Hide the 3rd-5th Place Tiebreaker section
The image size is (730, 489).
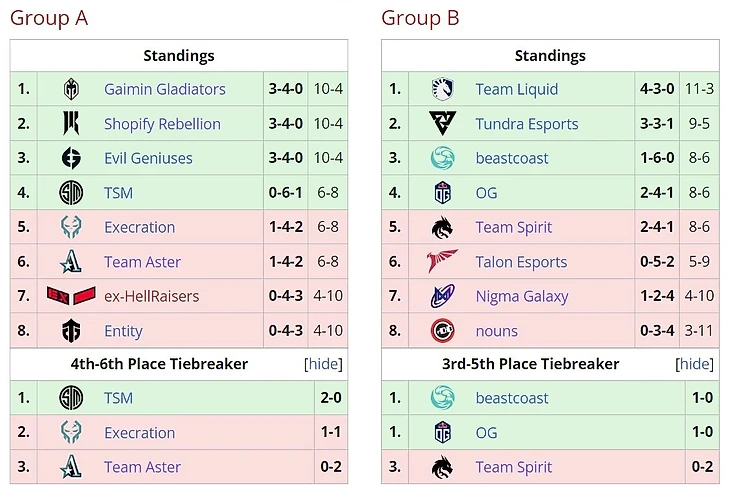pyautogui.click(x=694, y=364)
